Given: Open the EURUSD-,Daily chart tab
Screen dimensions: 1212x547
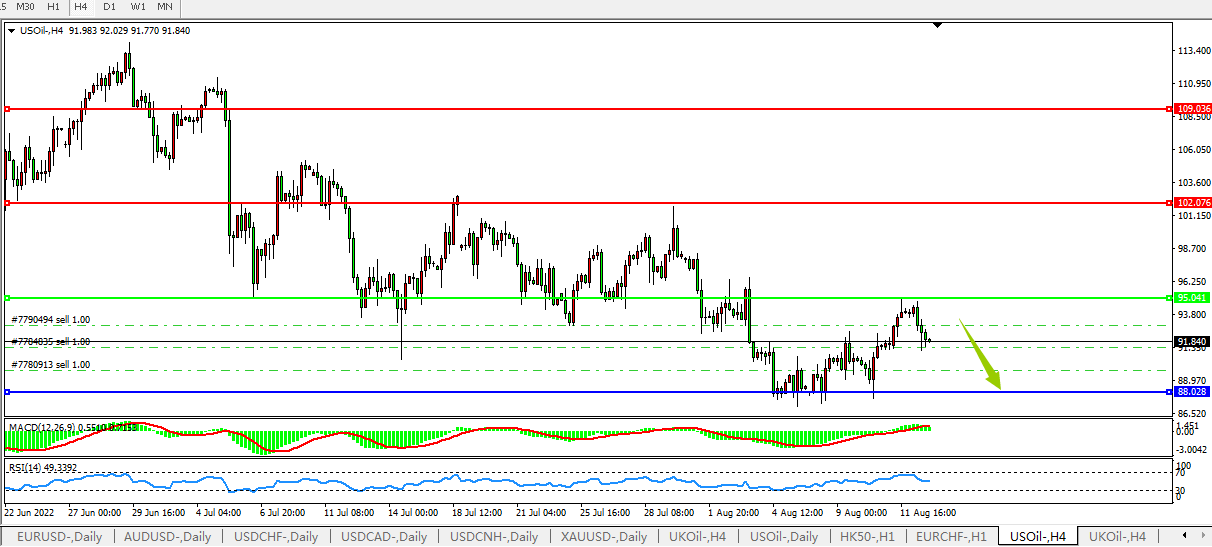Looking at the screenshot, I should point(59,537).
